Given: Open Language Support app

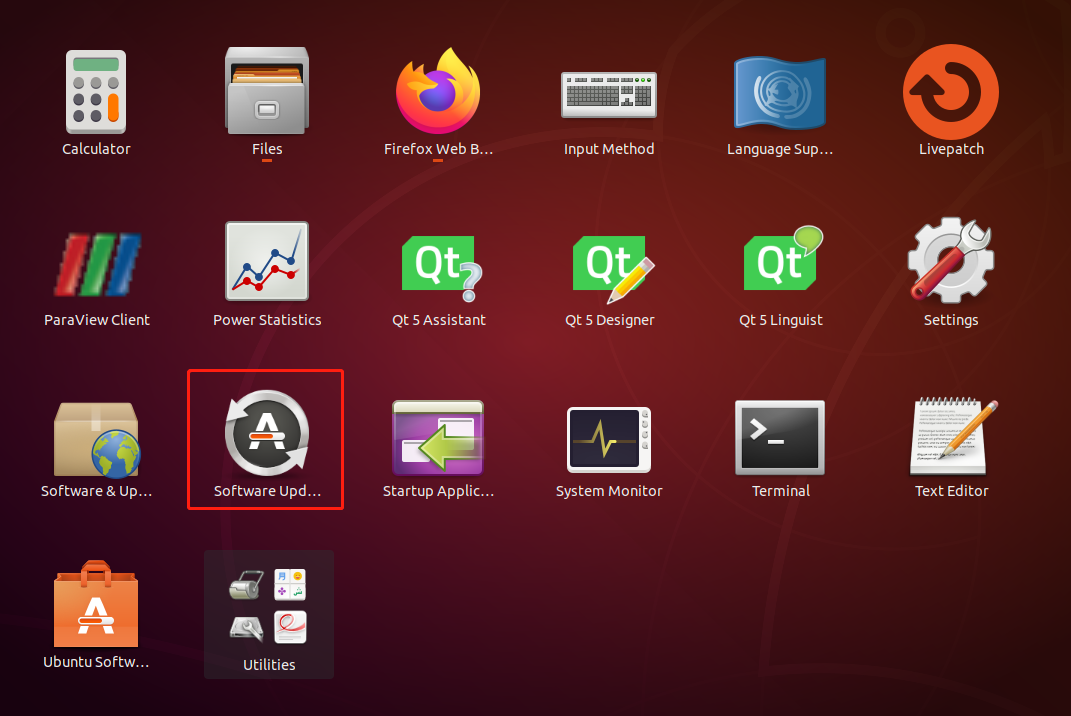Looking at the screenshot, I should 779,93.
